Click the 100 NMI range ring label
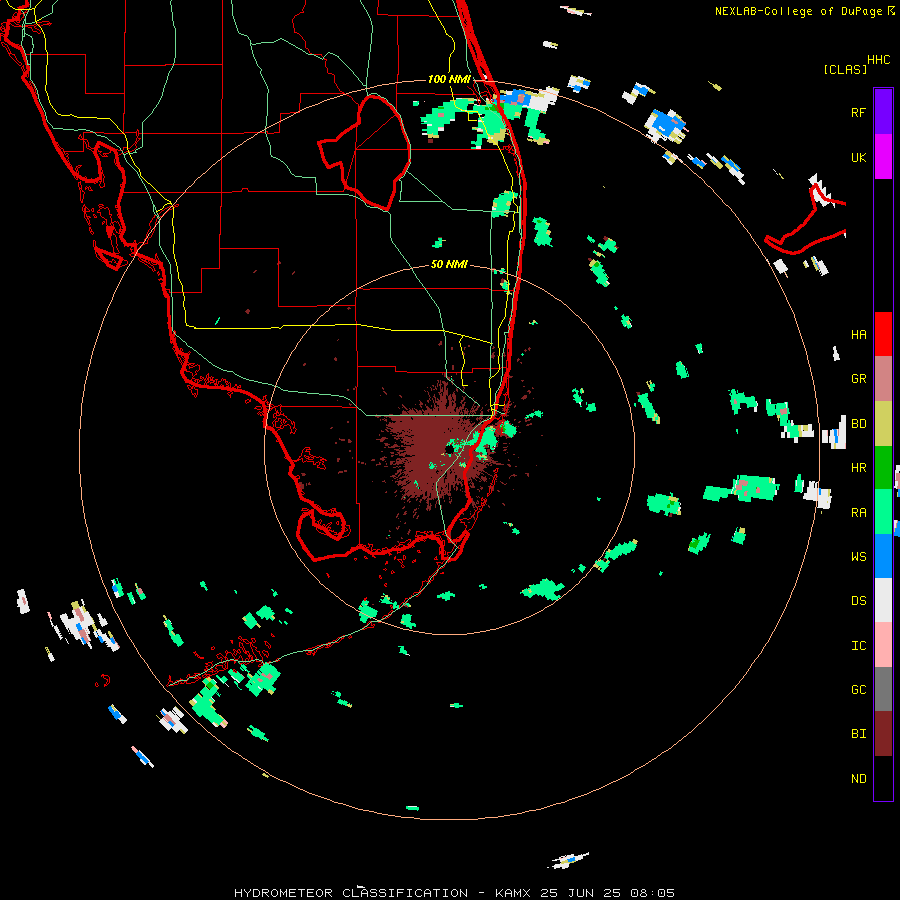 tap(449, 79)
